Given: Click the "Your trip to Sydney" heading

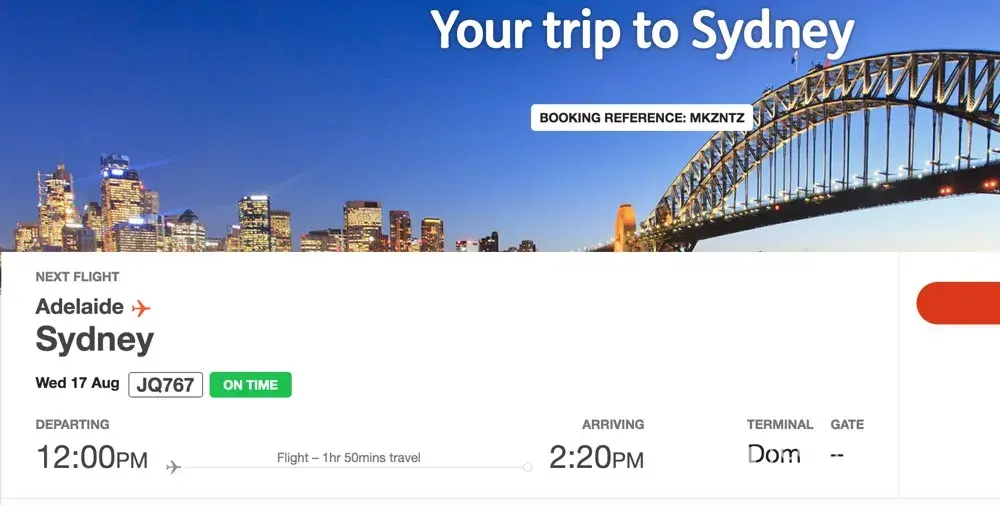Looking at the screenshot, I should click(x=642, y=32).
